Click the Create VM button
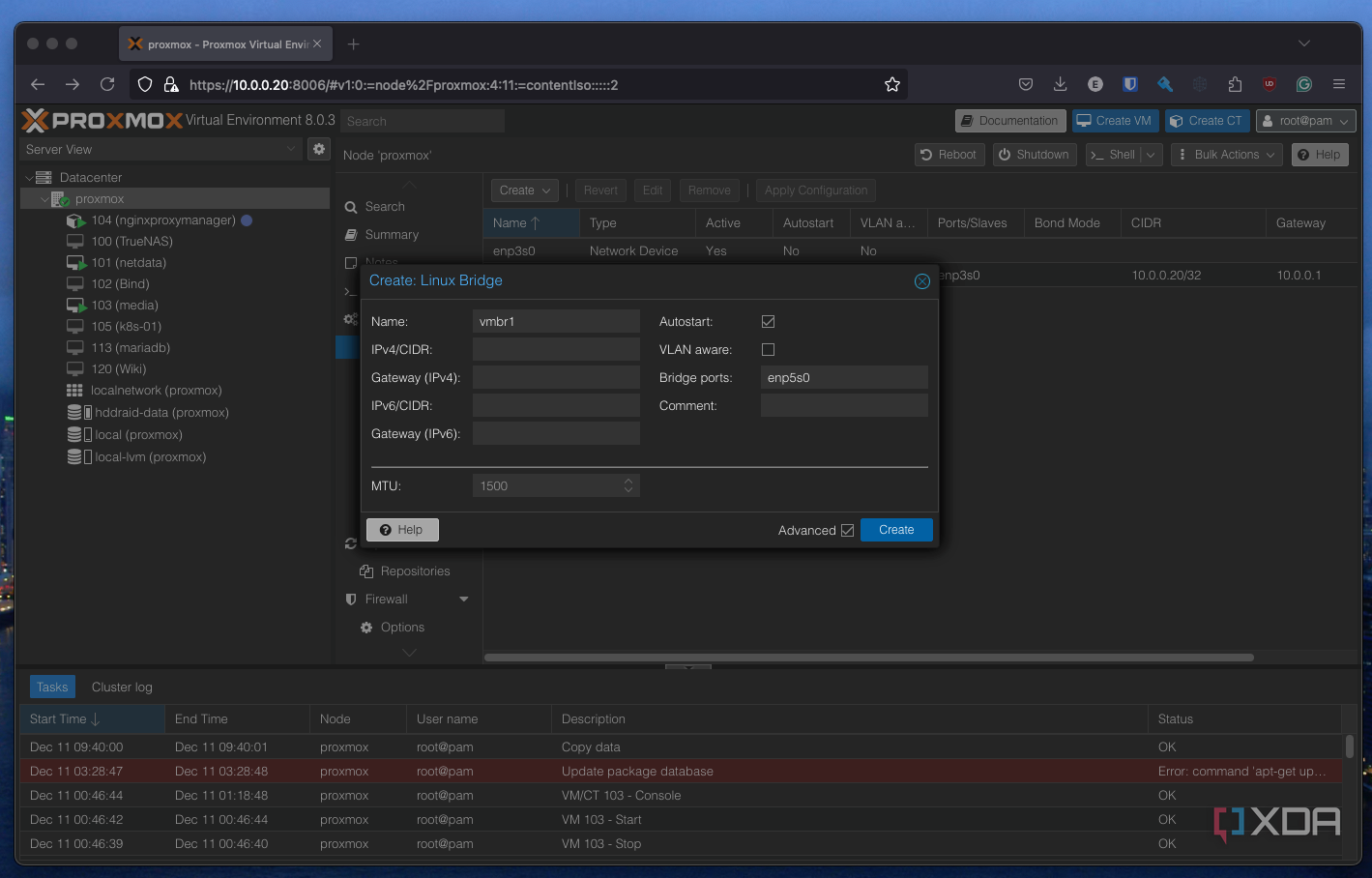Image resolution: width=1372 pixels, height=878 pixels. pyautogui.click(x=1115, y=121)
